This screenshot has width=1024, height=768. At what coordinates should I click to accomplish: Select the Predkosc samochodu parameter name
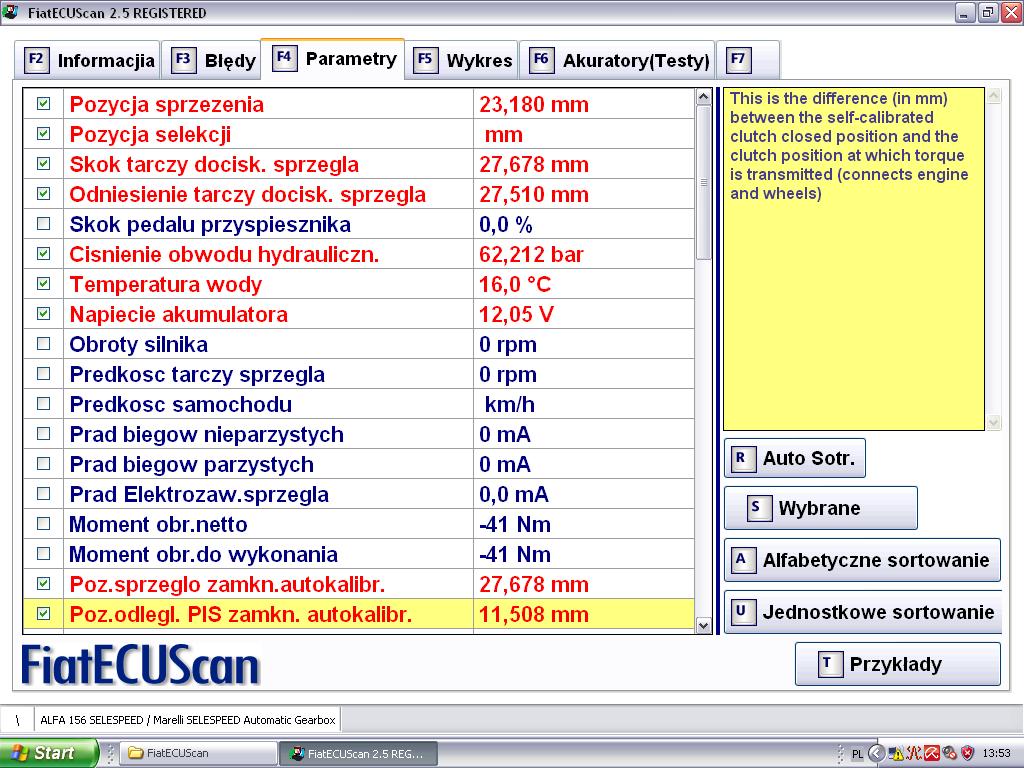coord(180,404)
